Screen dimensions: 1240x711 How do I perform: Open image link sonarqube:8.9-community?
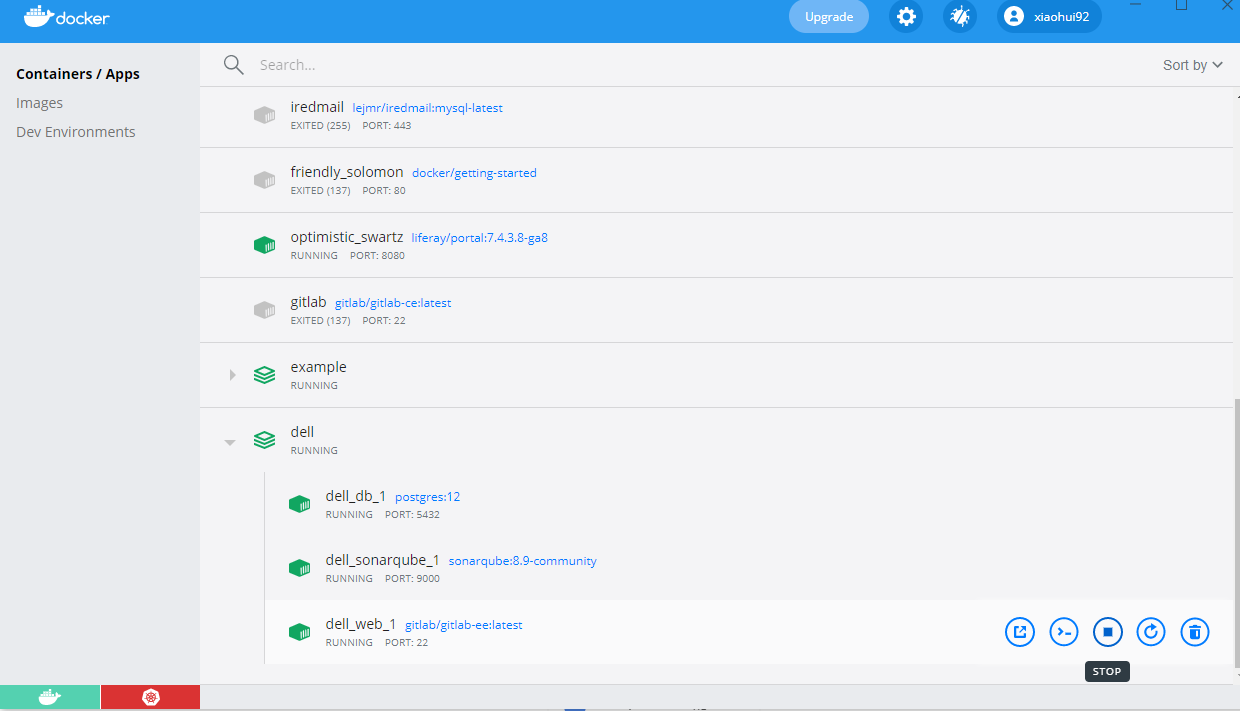(523, 561)
